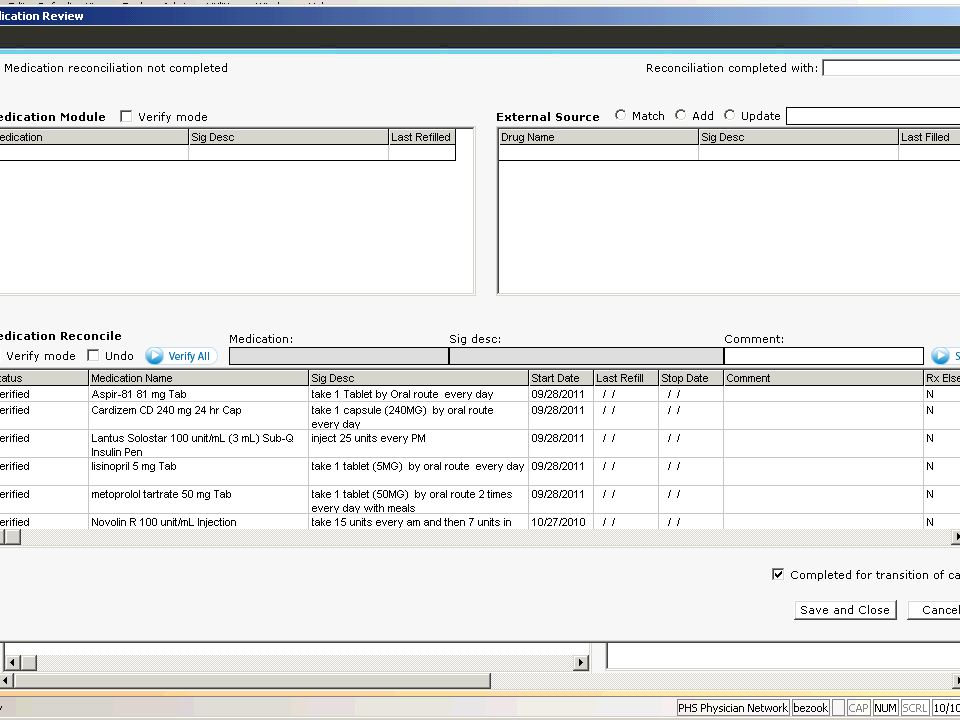Toggle the Undo checkbox

coord(93,356)
